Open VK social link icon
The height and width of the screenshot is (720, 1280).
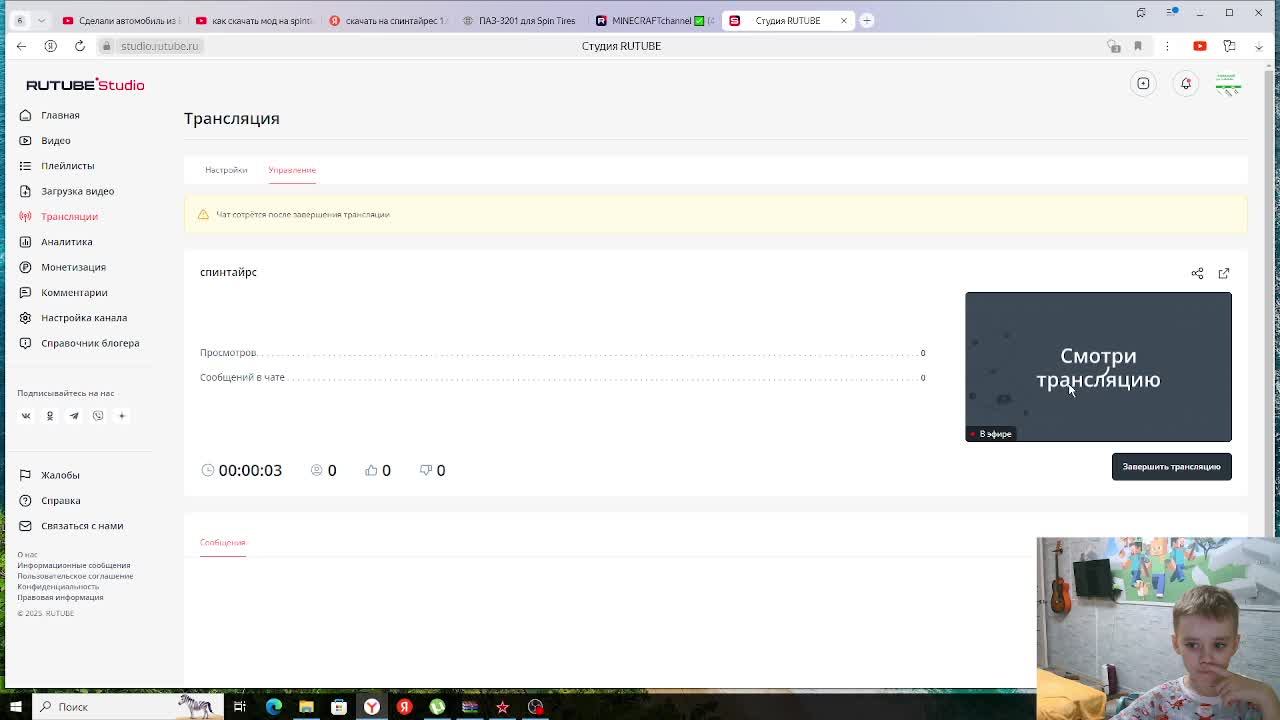click(x=26, y=416)
